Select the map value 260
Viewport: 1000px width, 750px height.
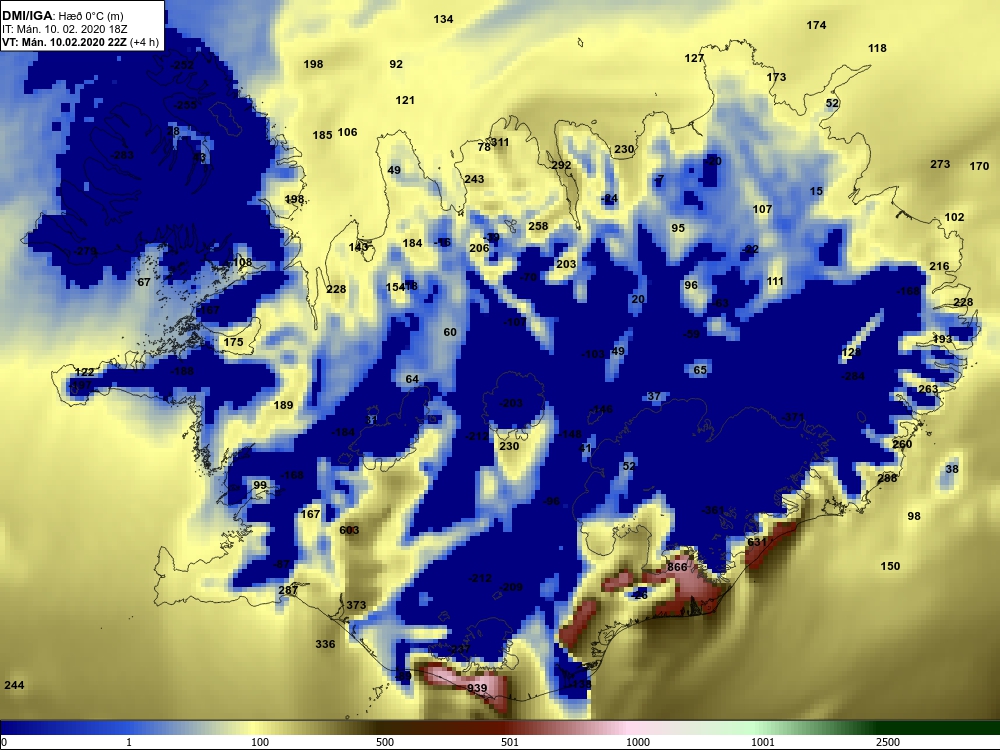tap(902, 444)
